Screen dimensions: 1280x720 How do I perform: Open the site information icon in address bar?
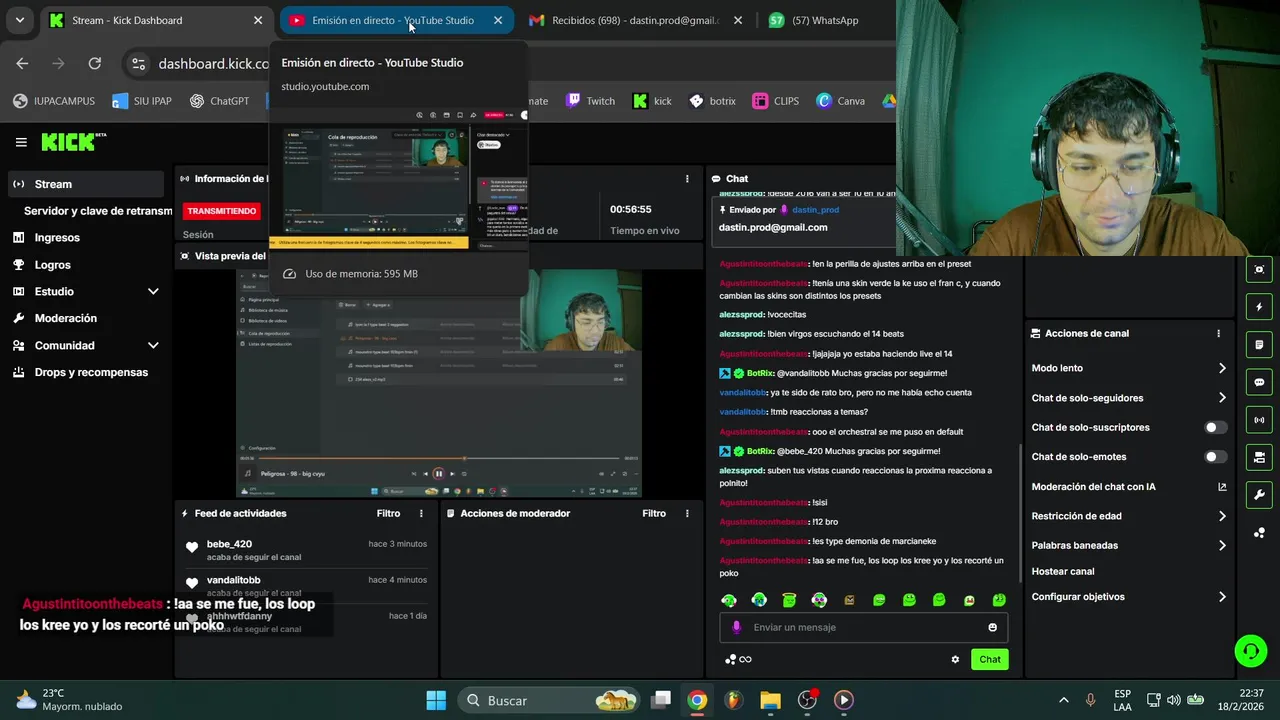pos(139,64)
